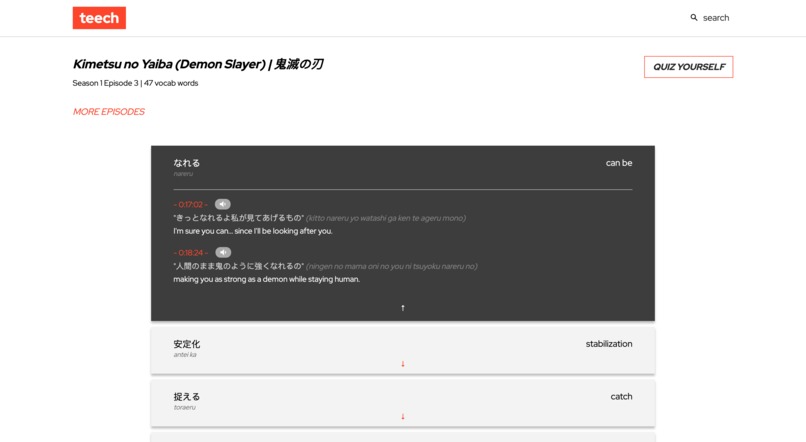The image size is (806, 442).
Task: Click the 'catch' translation
Action: (621, 397)
